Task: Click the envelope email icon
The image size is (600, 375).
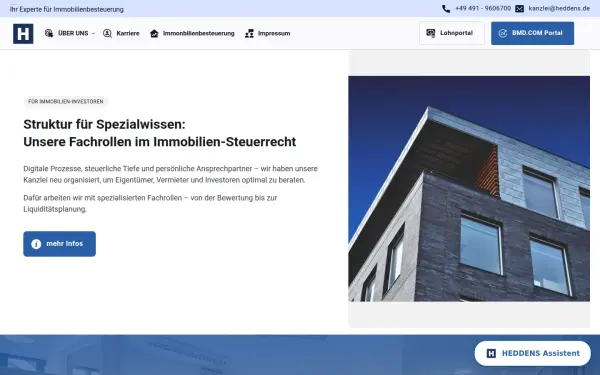Action: [x=519, y=8]
